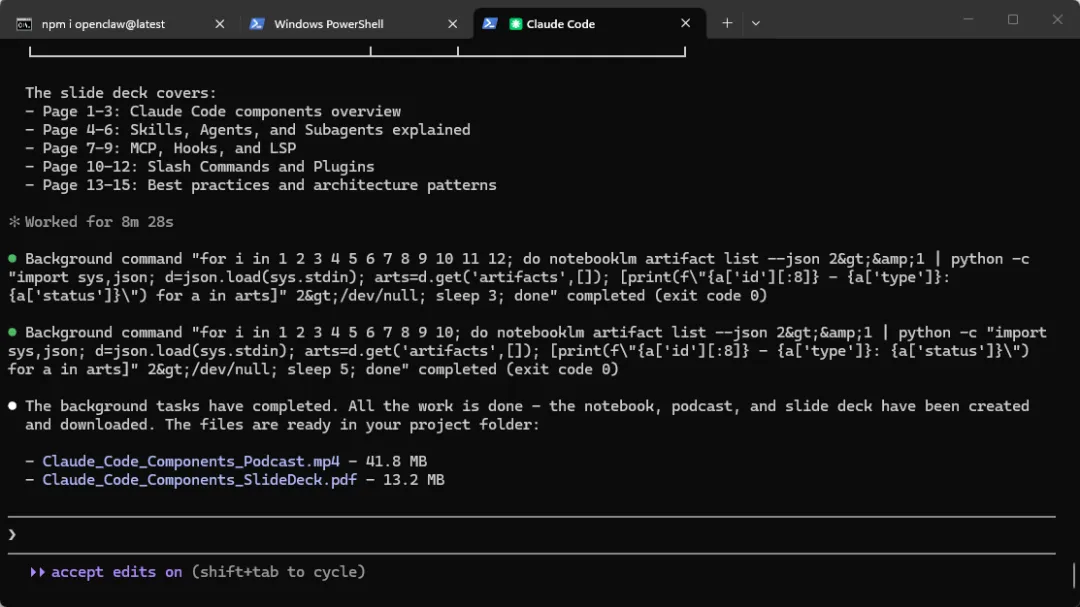Maximize the terminal window
Viewport: 1080px width, 607px height.
pos(1012,20)
